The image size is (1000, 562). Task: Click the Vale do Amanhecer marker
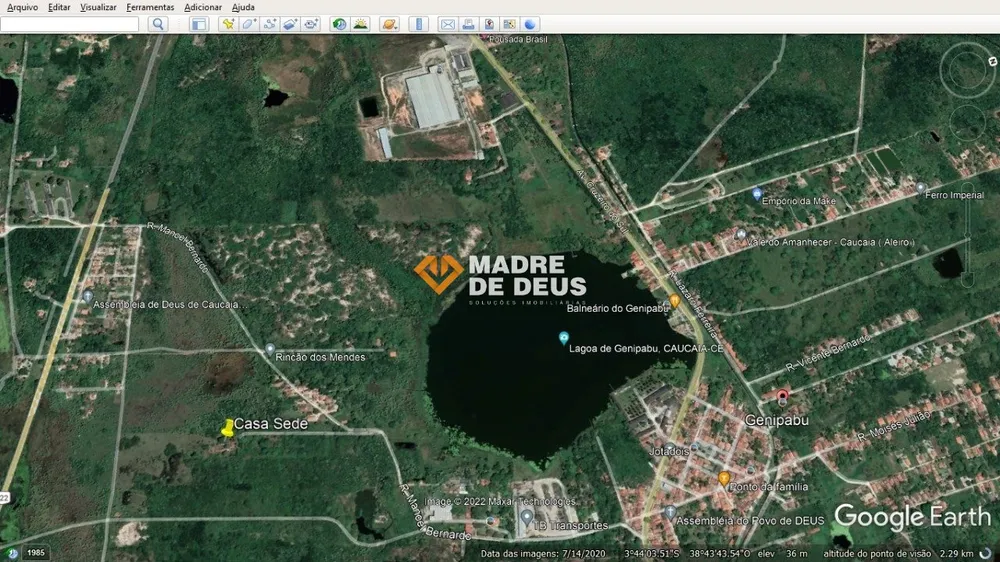point(740,235)
